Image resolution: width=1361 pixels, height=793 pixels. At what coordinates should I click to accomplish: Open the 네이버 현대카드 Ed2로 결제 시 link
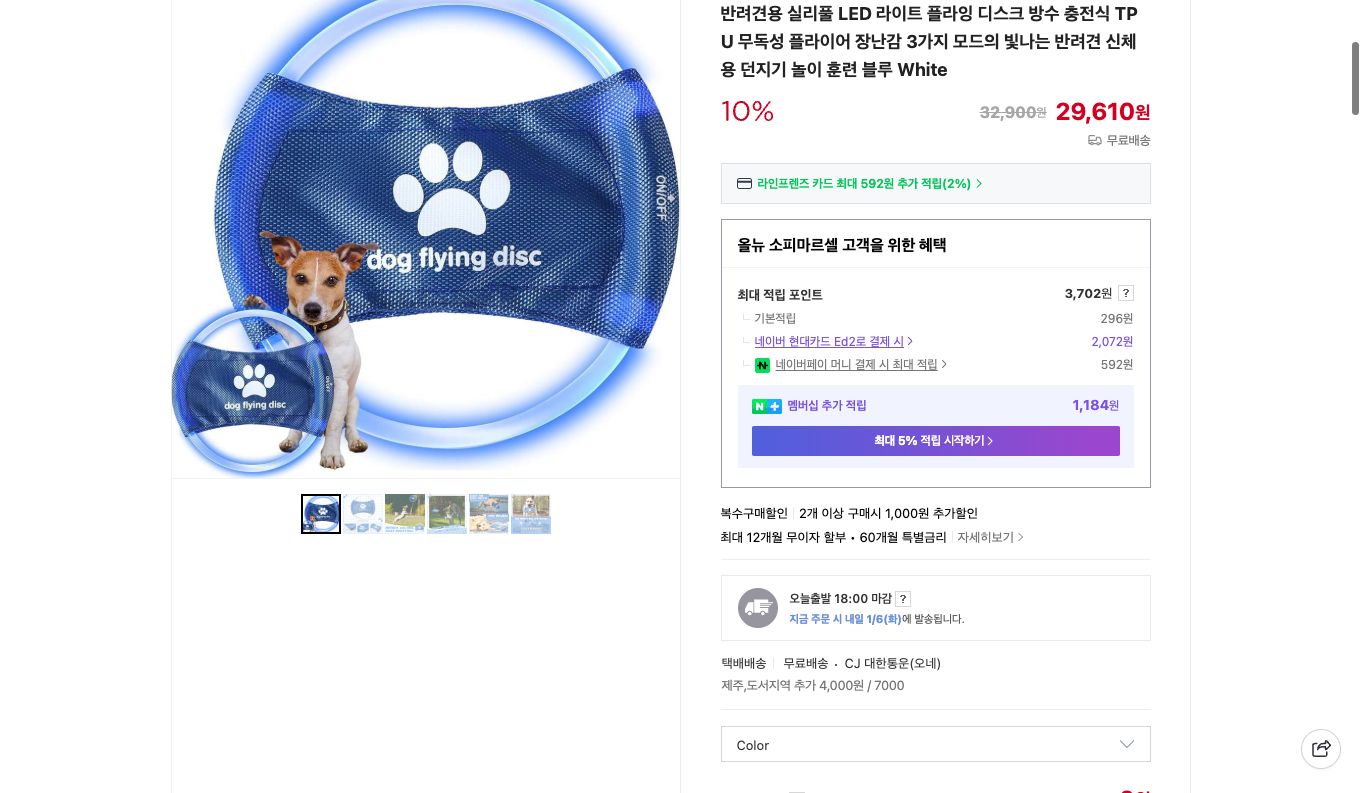click(x=829, y=341)
